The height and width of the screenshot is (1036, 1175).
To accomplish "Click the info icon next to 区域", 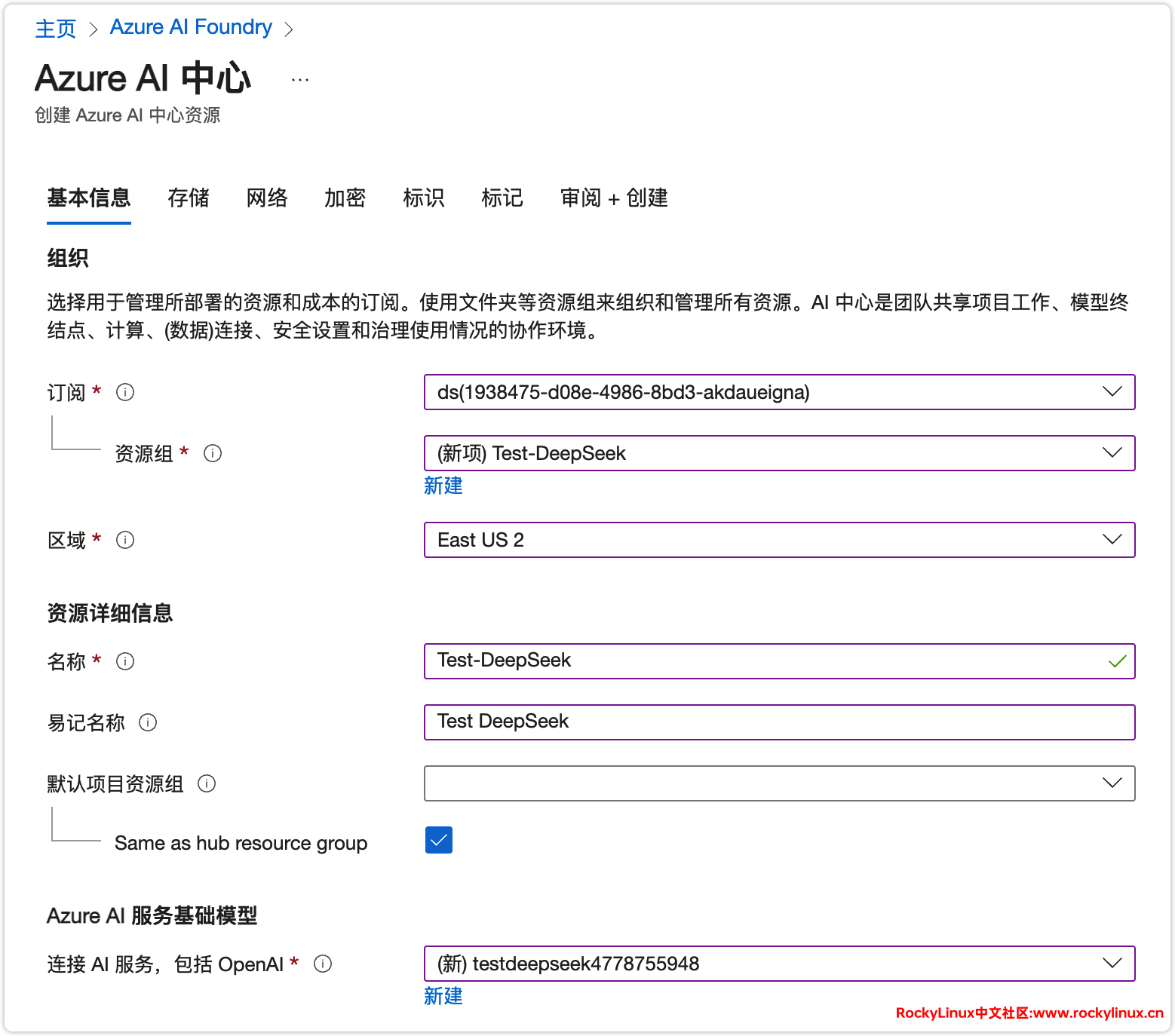I will [125, 540].
